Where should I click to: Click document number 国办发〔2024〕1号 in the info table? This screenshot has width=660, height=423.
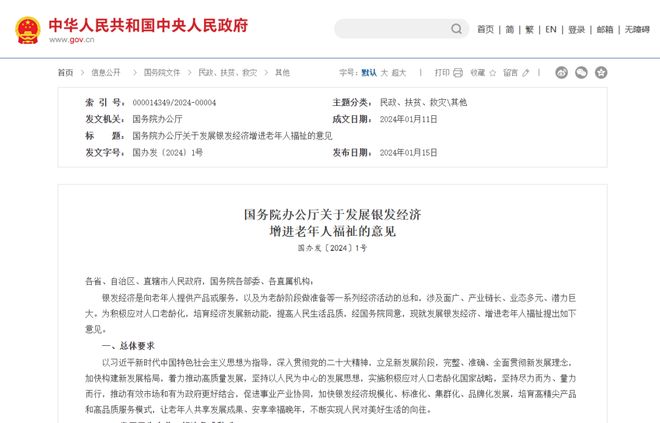pos(168,153)
